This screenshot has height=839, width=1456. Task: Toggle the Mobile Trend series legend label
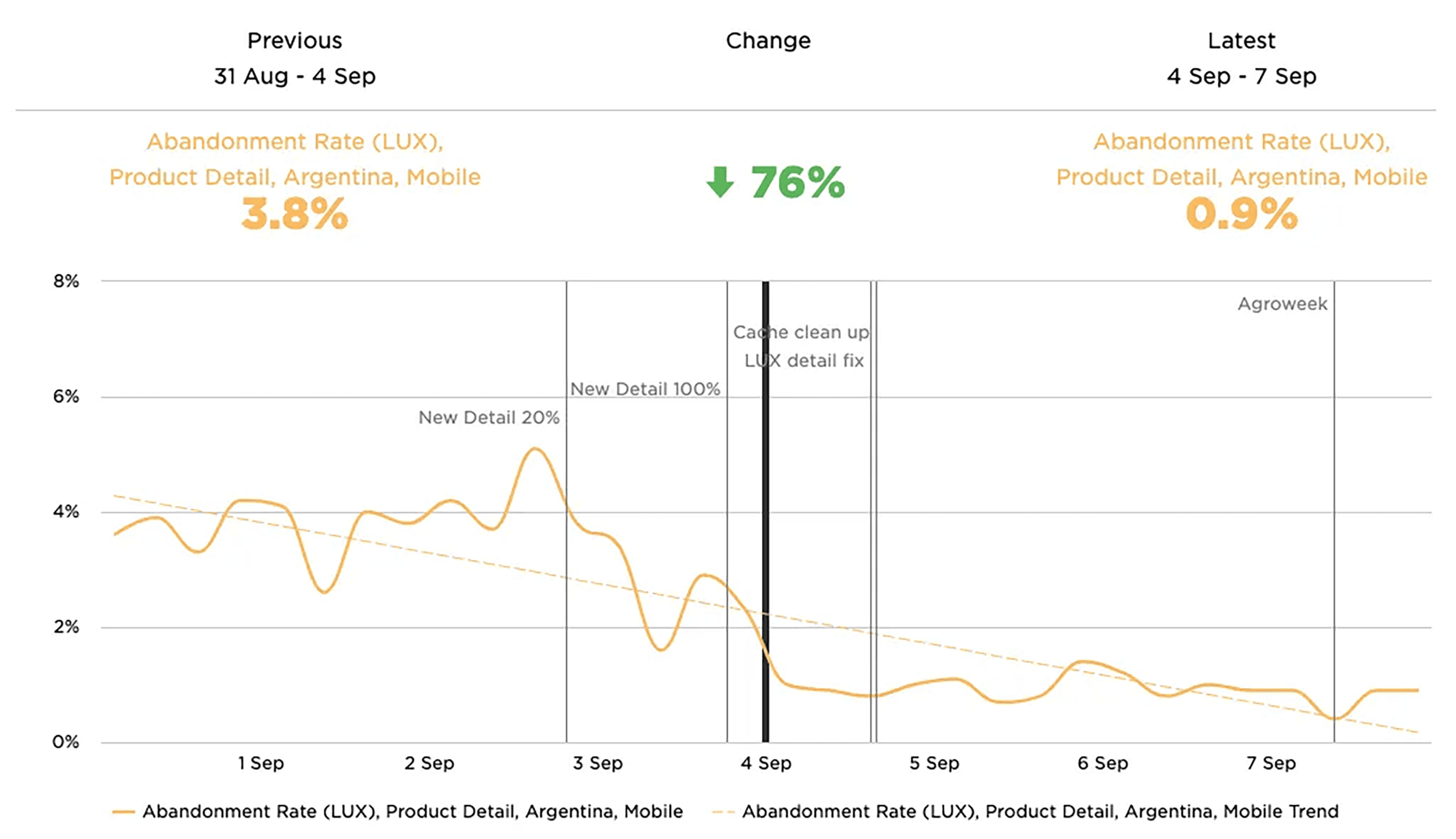click(1040, 812)
